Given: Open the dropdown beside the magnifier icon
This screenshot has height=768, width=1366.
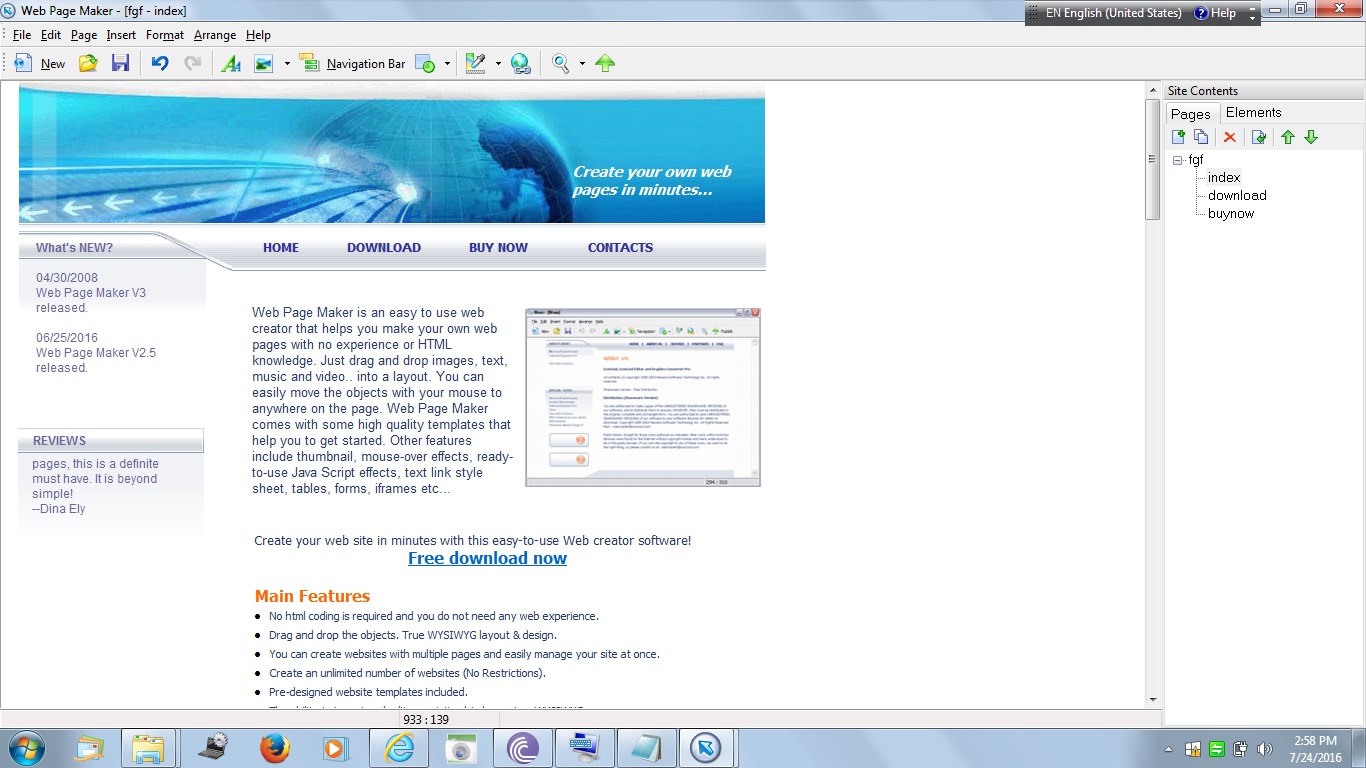Looking at the screenshot, I should tap(582, 63).
